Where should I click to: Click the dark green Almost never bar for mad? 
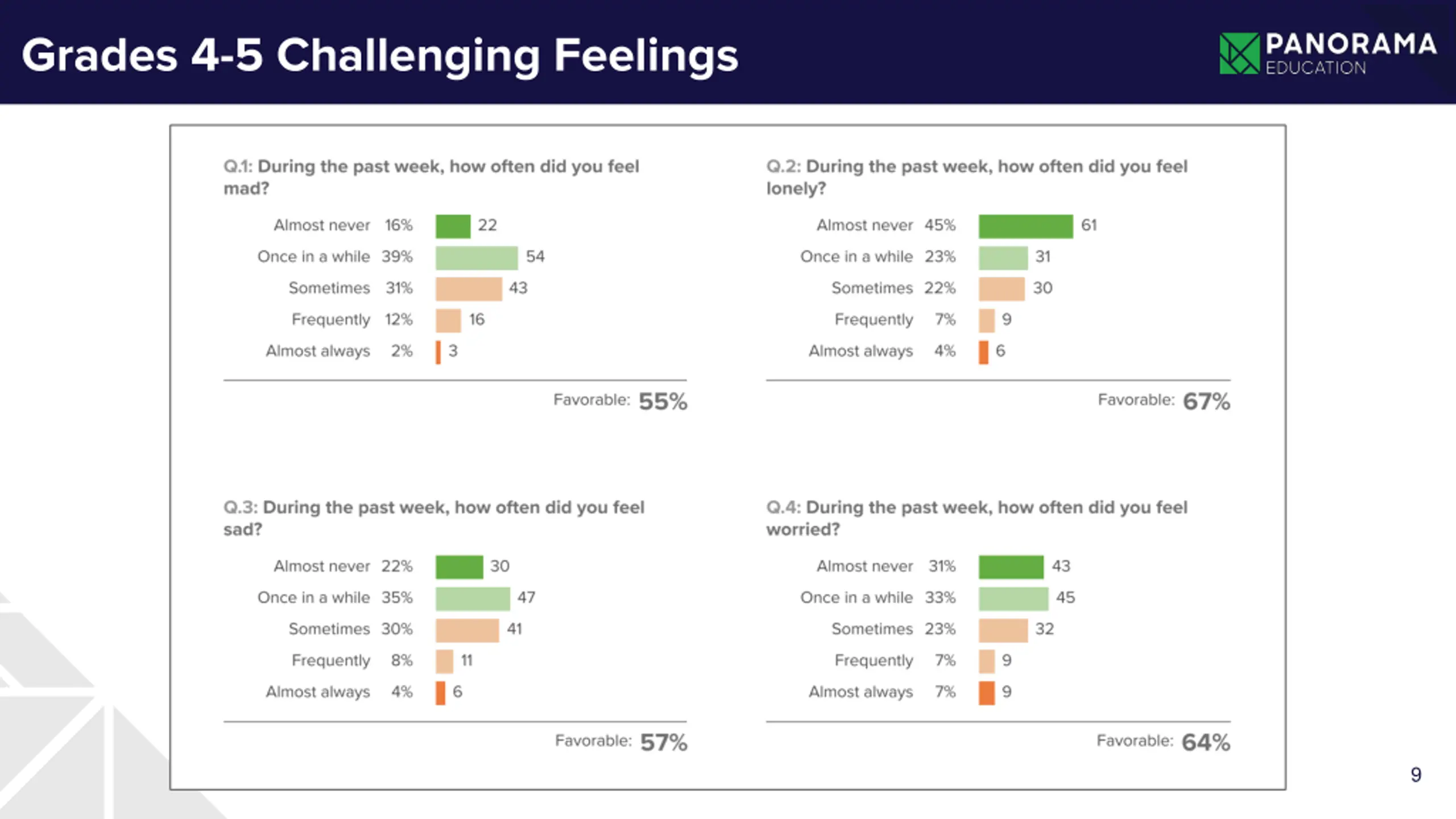[x=453, y=226]
